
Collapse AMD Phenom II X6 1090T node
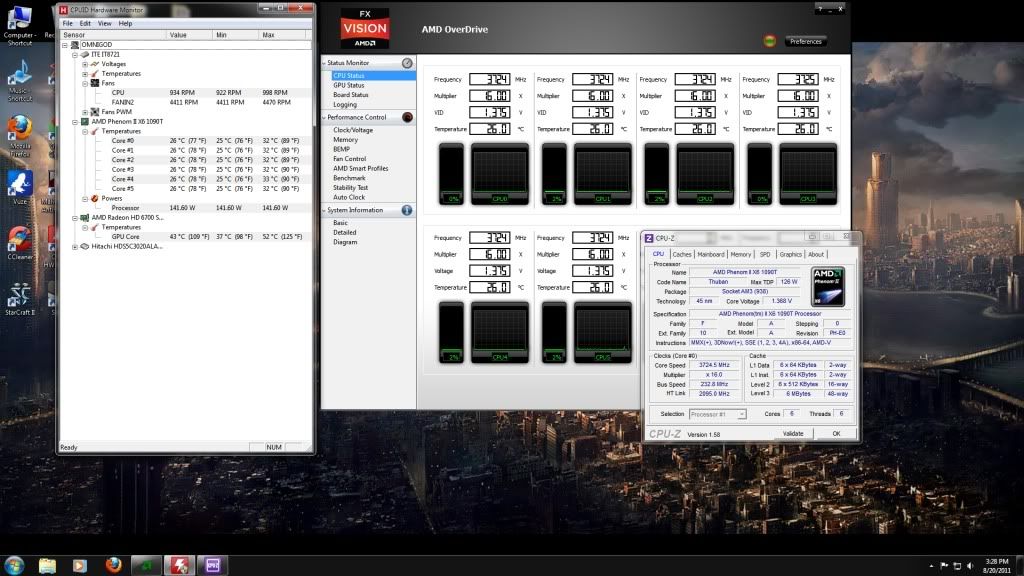75,121
